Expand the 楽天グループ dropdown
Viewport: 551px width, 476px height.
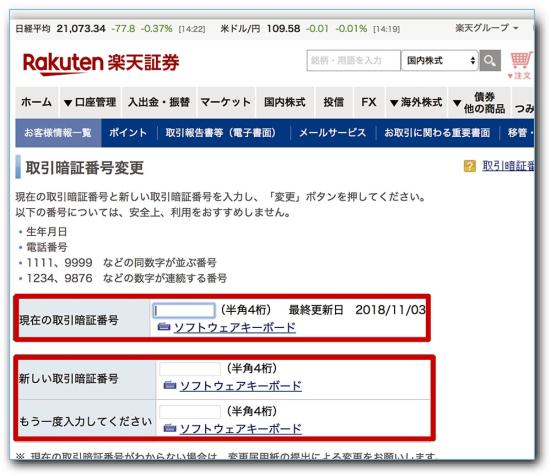487,28
